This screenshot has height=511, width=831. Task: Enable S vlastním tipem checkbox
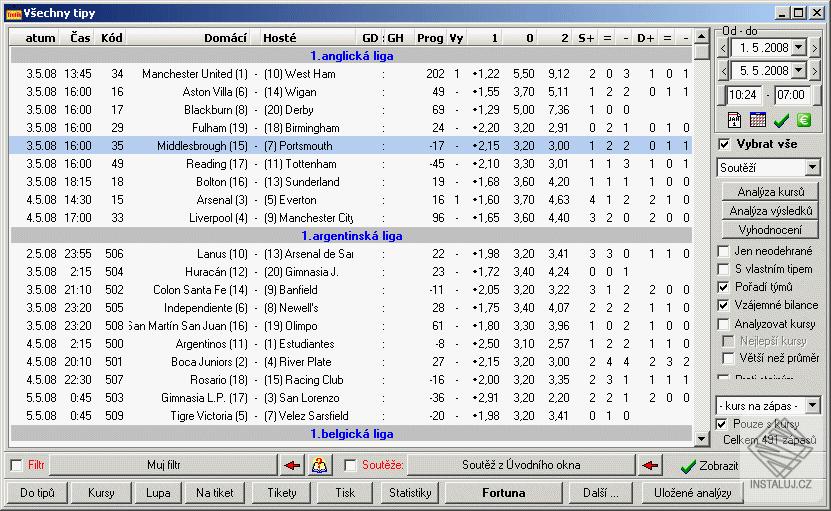pyautogui.click(x=723, y=269)
